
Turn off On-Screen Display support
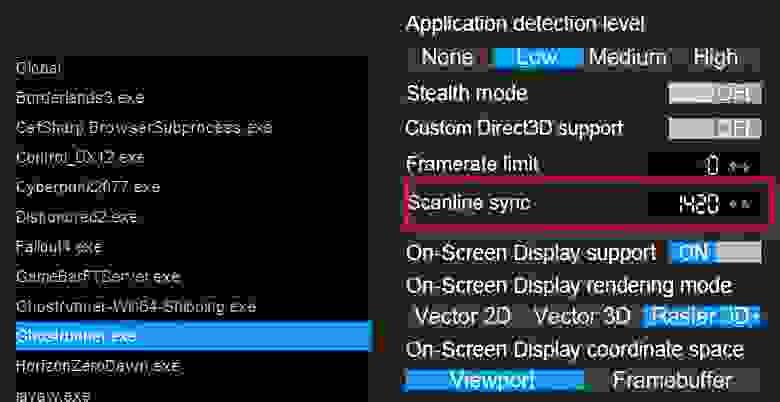714,253
